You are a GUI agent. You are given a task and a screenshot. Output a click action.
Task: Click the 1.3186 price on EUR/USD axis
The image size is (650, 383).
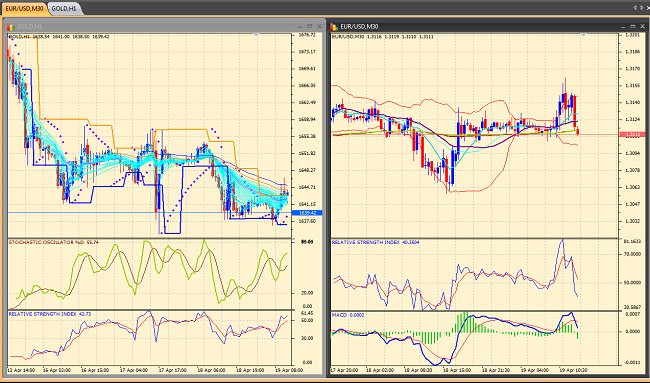[632, 52]
